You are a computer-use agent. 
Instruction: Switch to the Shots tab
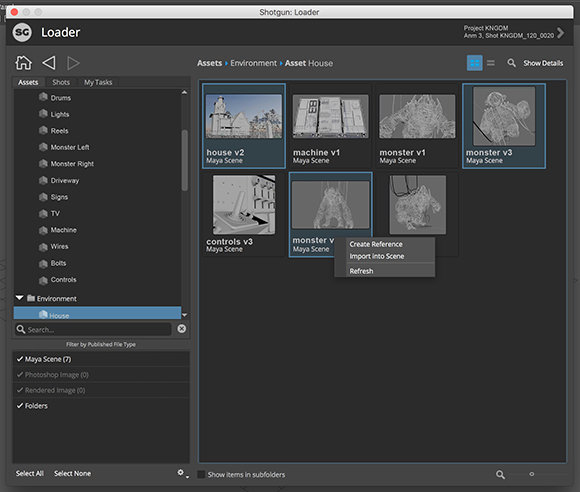click(x=61, y=82)
